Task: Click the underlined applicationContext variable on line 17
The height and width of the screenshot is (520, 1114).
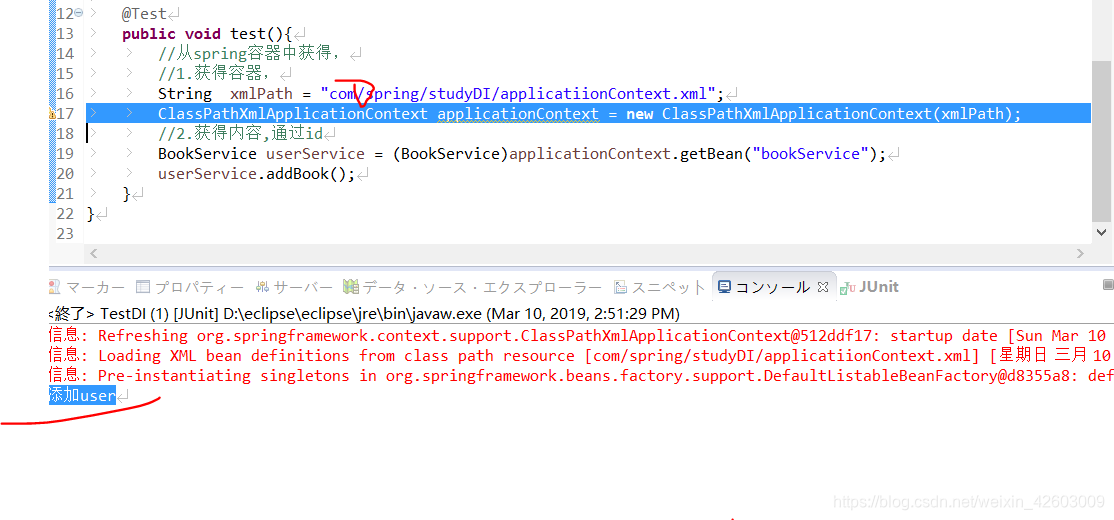Action: pos(518,114)
